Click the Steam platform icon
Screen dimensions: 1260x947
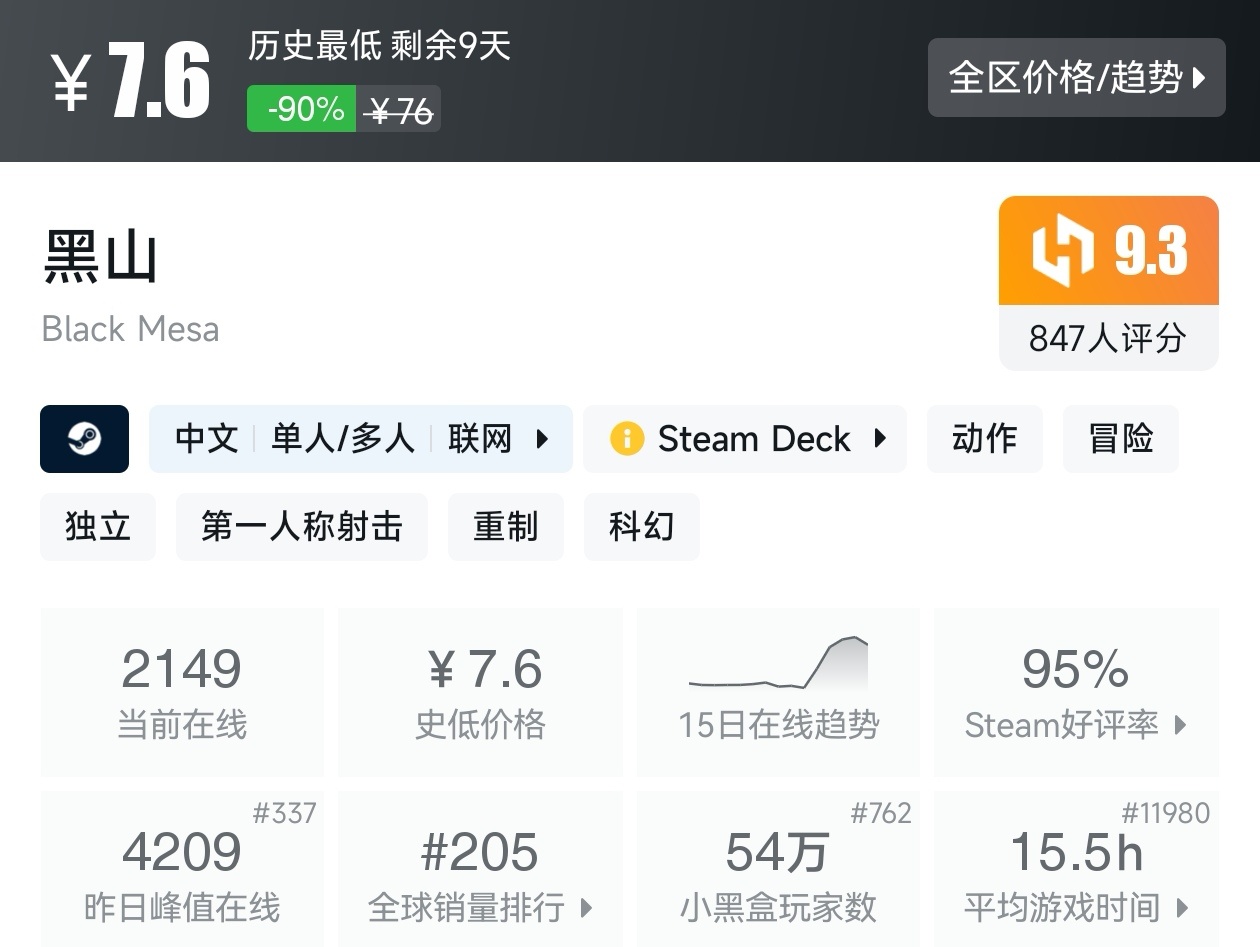pyautogui.click(x=84, y=438)
